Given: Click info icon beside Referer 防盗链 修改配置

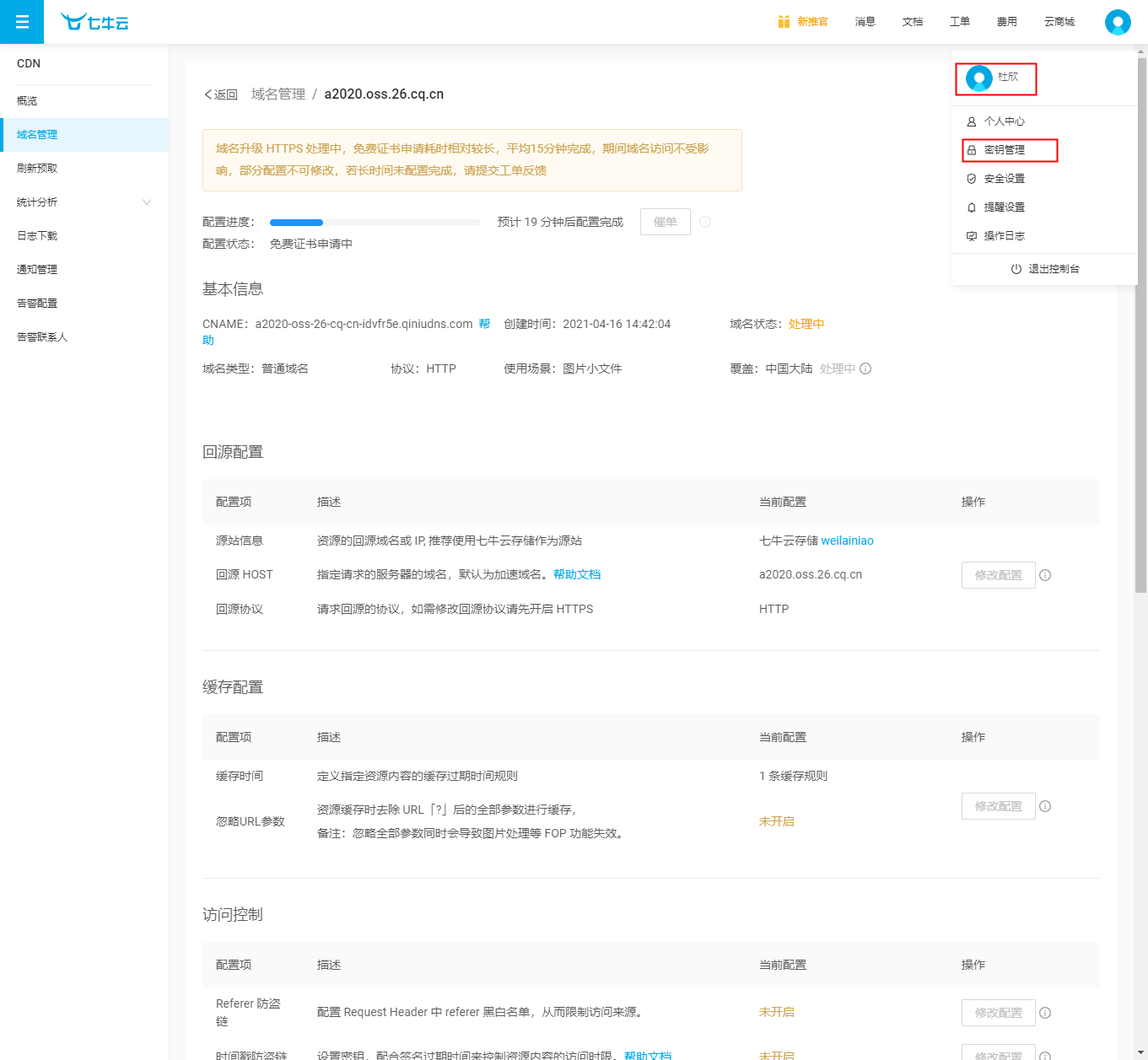Looking at the screenshot, I should point(1045,1013).
